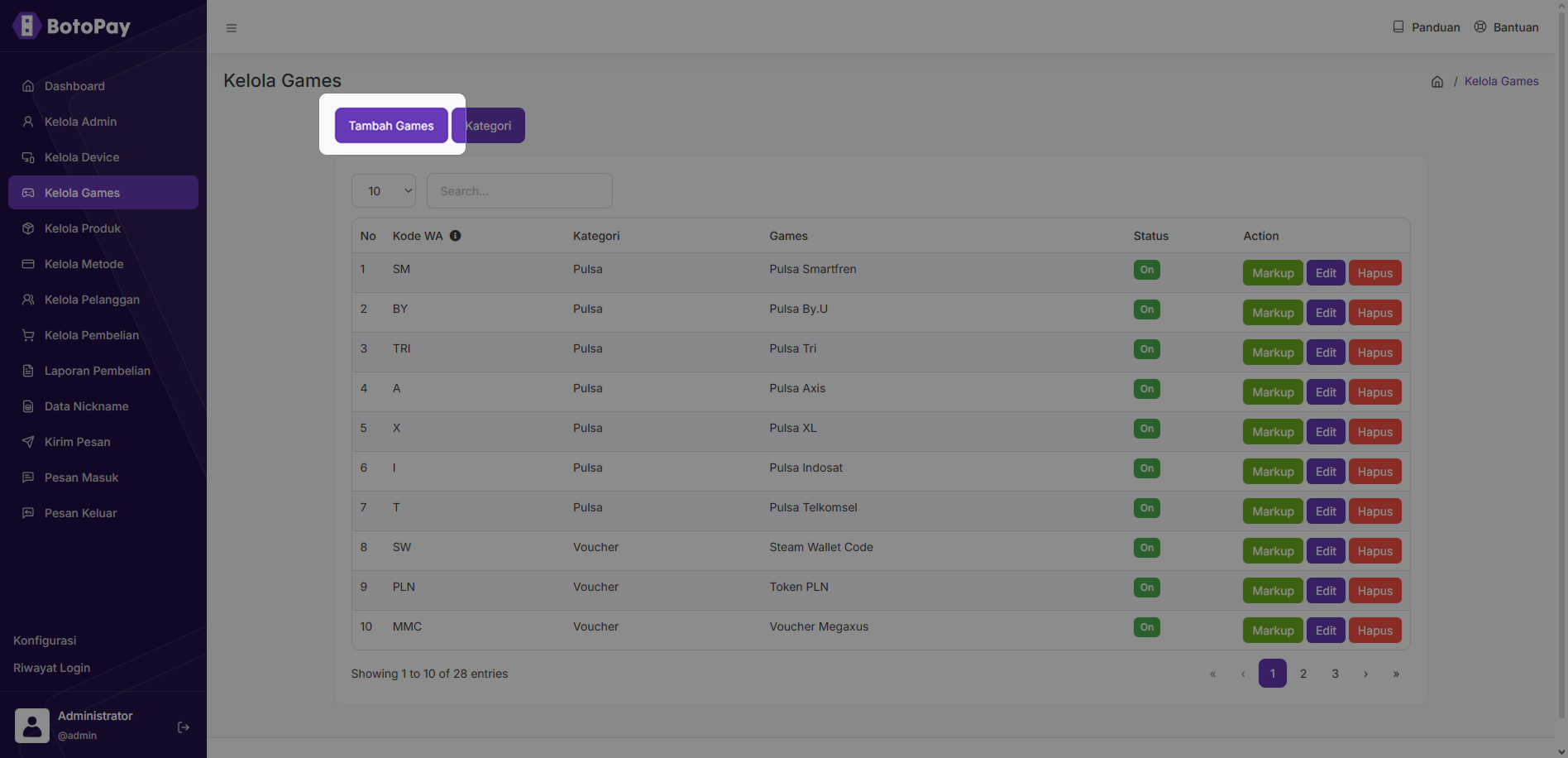The image size is (1568, 758).
Task: Open Laporan Pembelian menu item
Action: (x=103, y=371)
